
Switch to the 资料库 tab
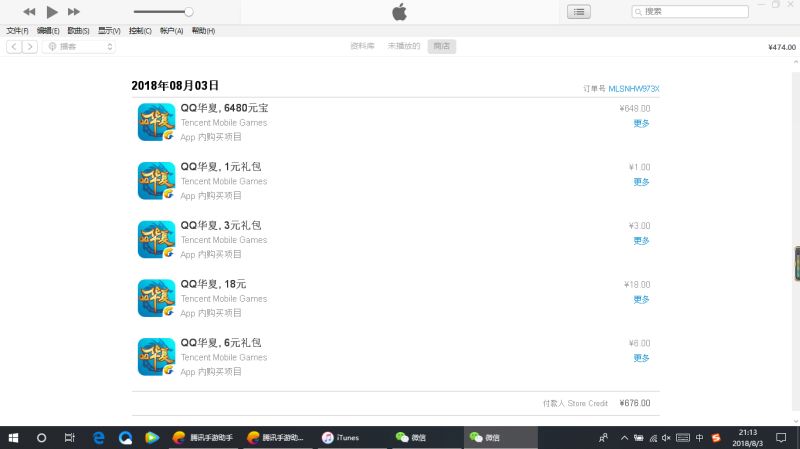tap(362, 46)
